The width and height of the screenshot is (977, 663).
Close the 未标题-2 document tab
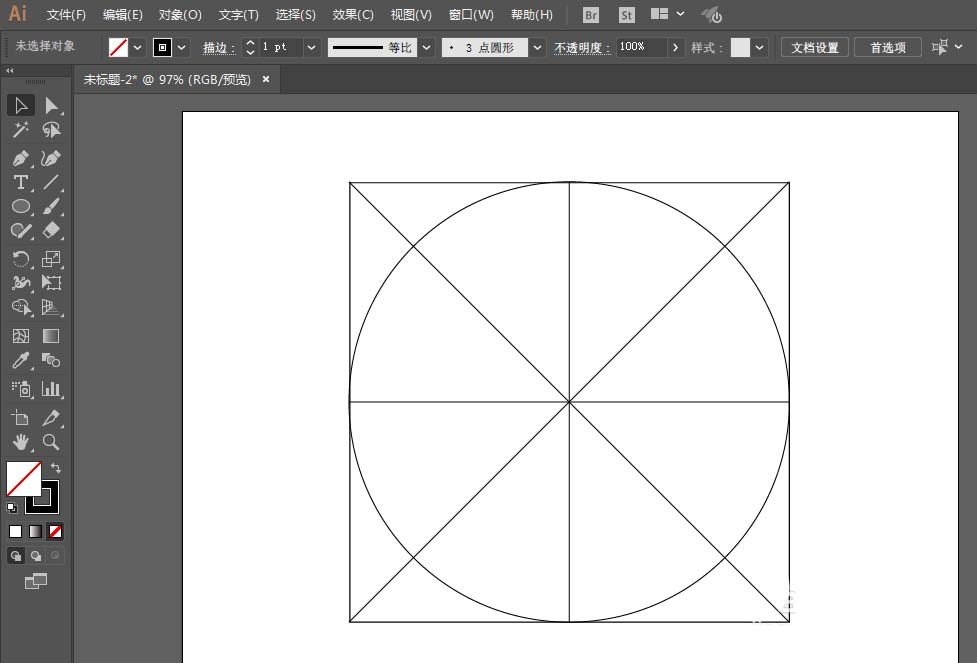tap(266, 79)
